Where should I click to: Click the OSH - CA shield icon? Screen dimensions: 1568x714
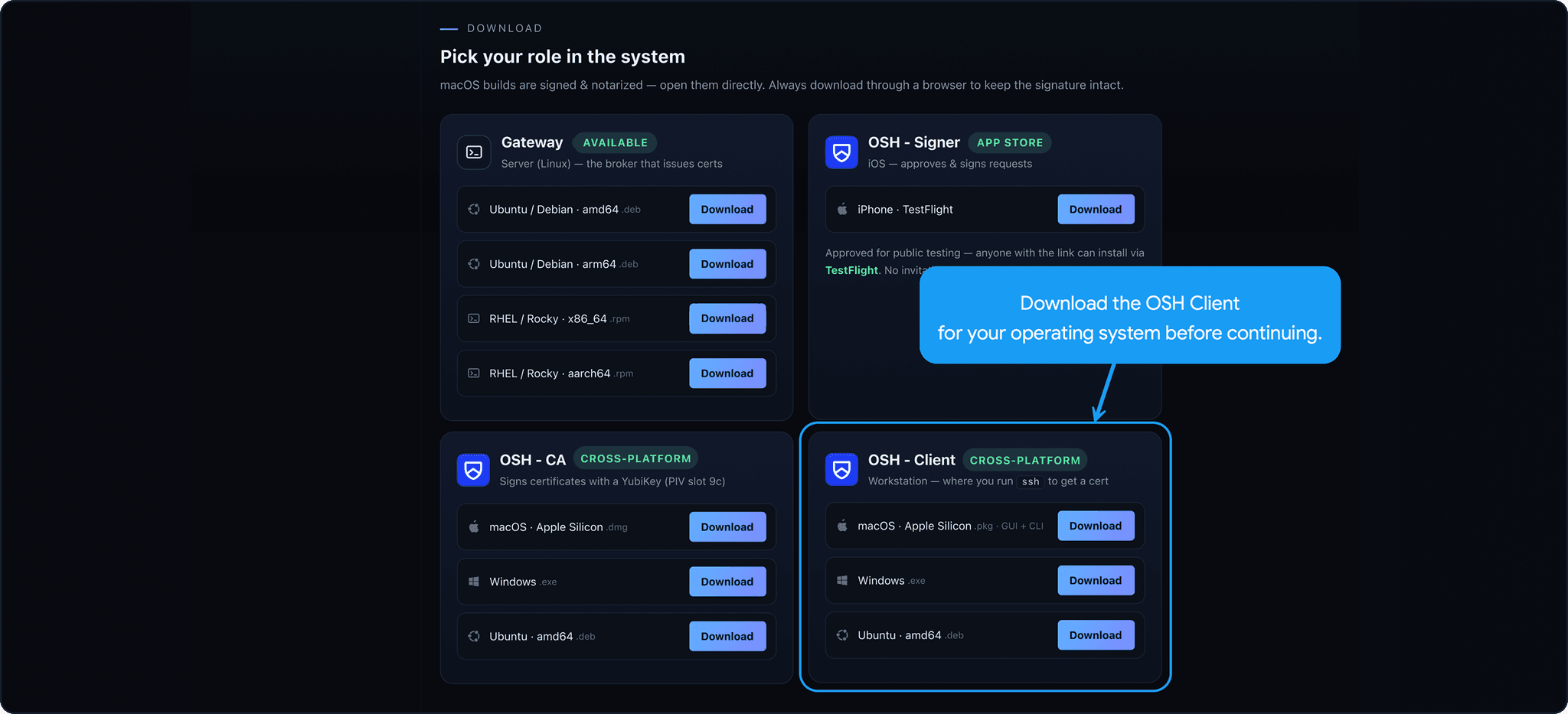(473, 469)
